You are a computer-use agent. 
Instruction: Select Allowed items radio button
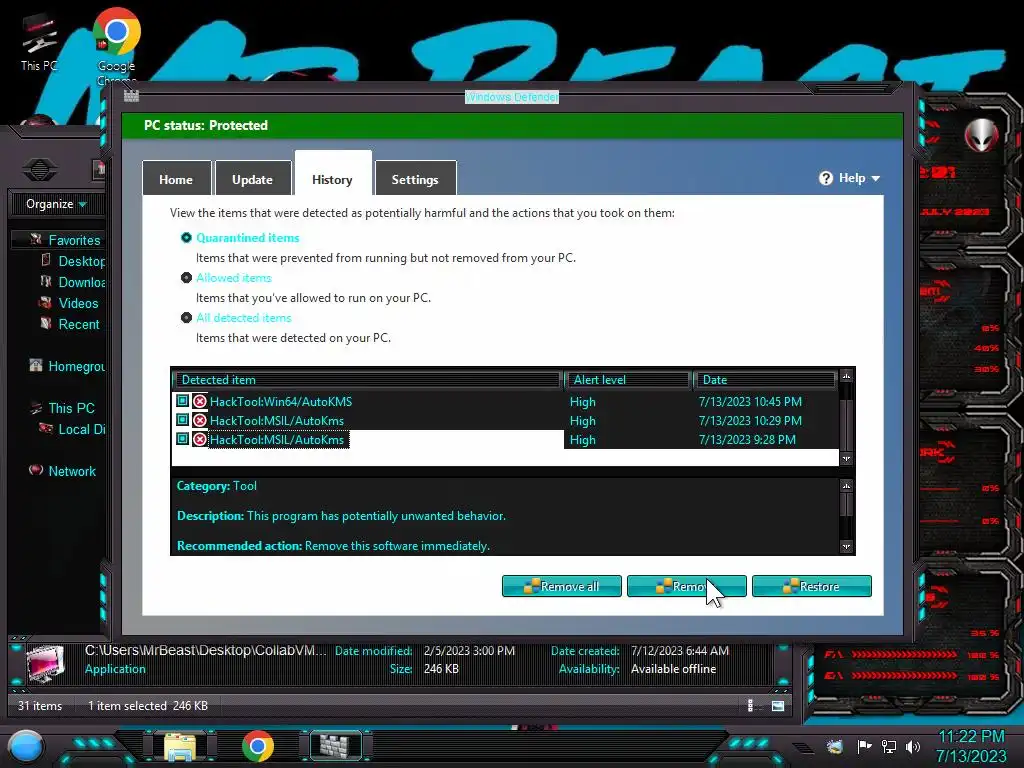pos(186,278)
